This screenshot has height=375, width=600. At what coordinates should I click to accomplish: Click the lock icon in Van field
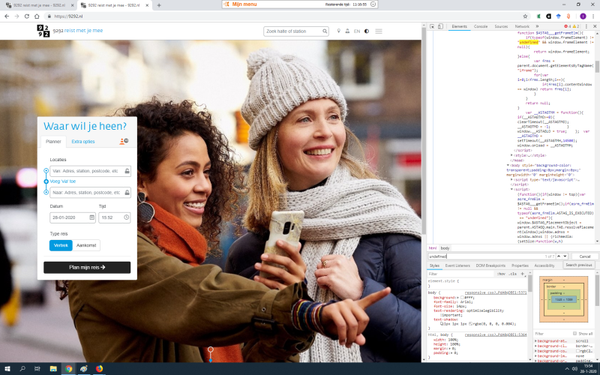pyautogui.click(x=127, y=171)
